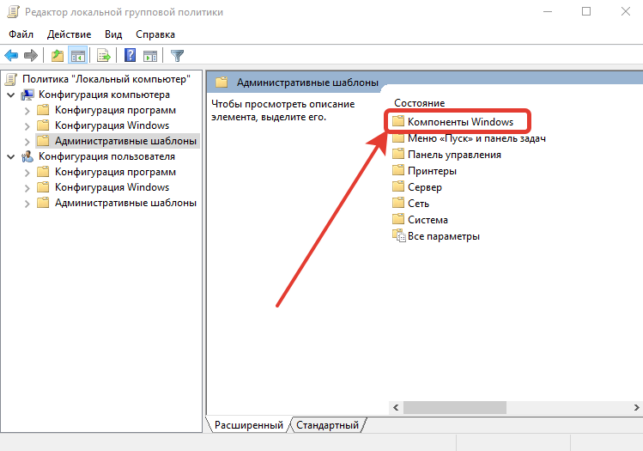Switch to the Расширенный tab
This screenshot has width=643, height=451.
(x=249, y=425)
